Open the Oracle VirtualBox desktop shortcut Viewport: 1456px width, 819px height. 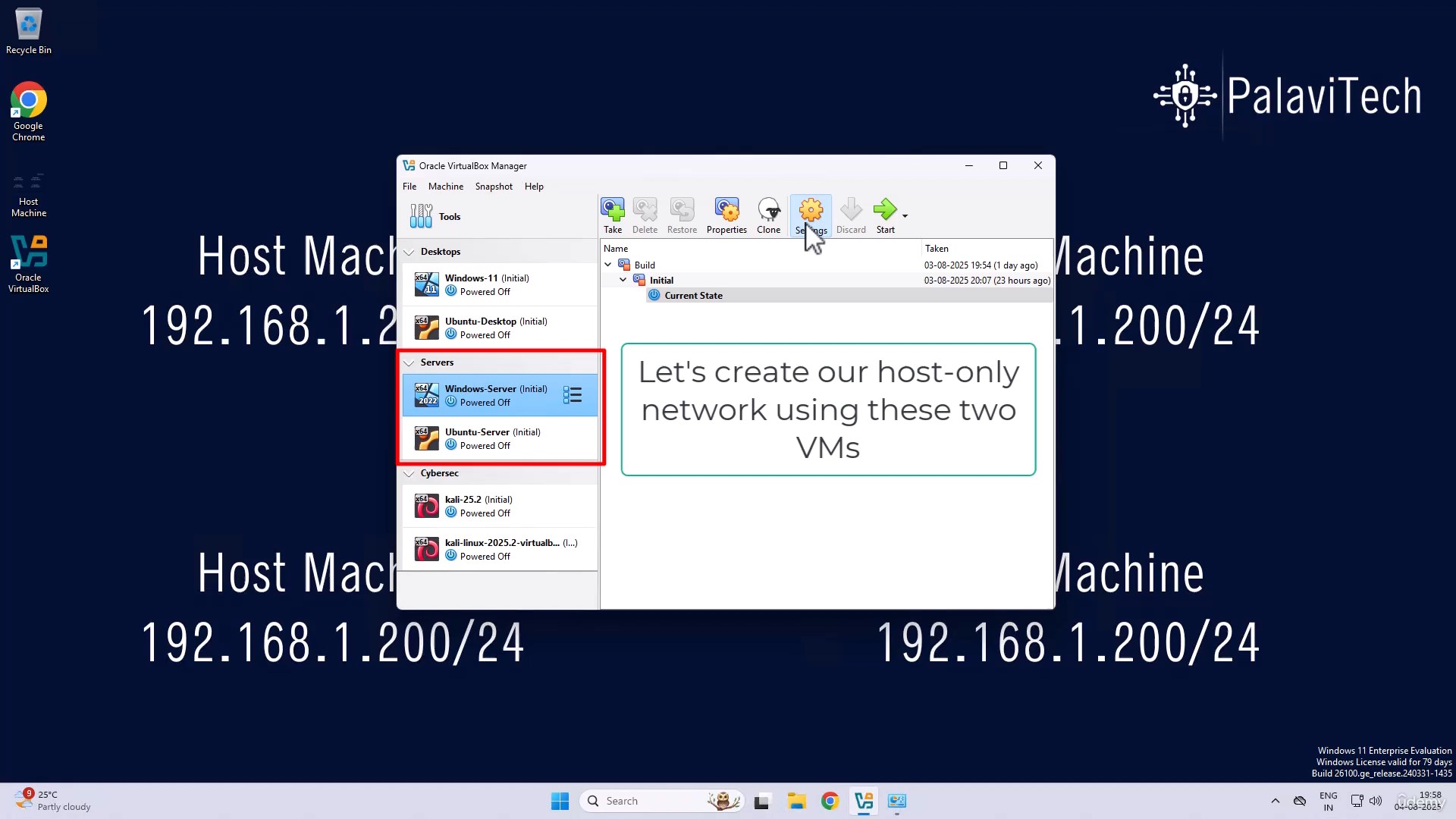(x=29, y=263)
